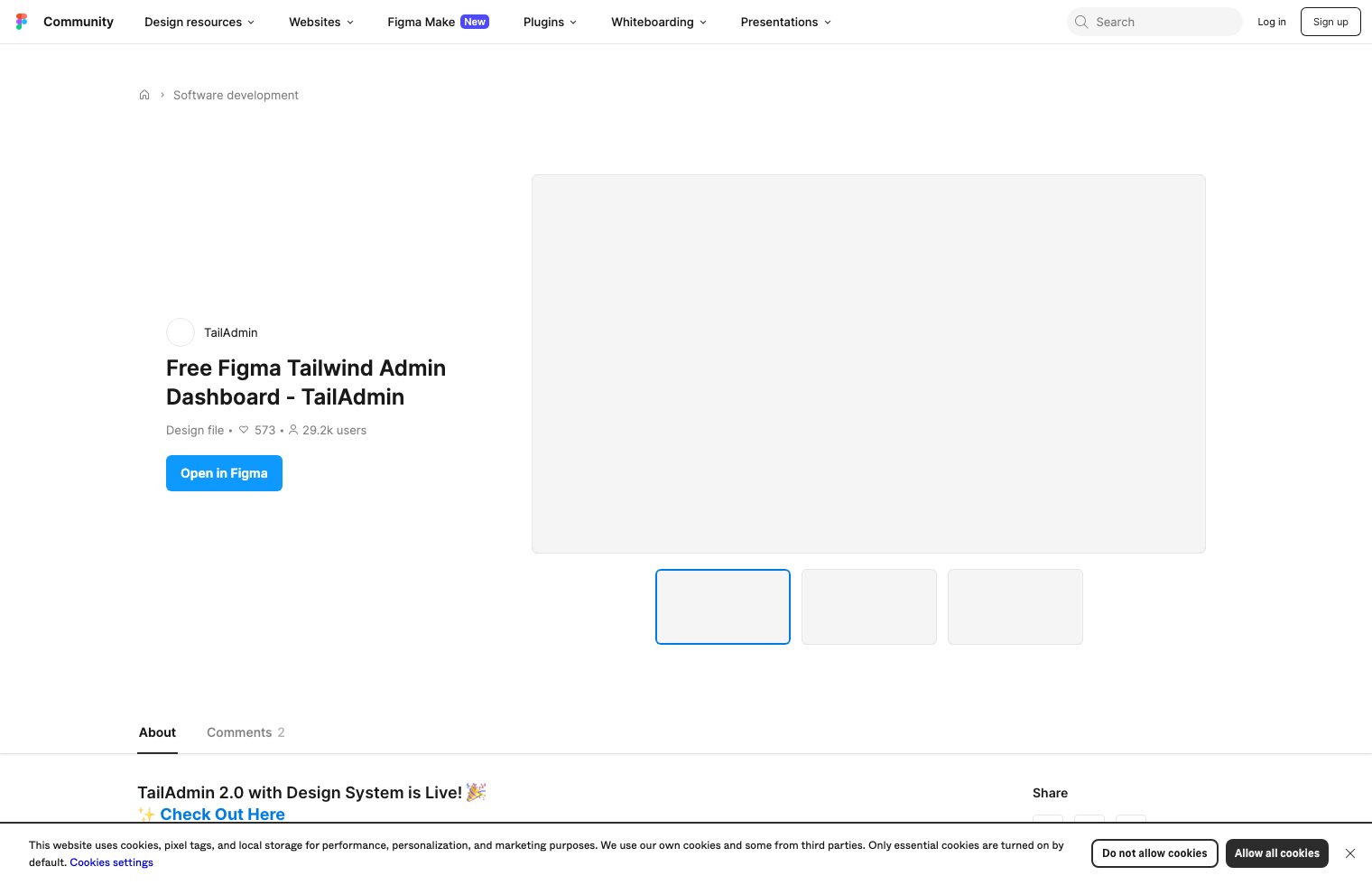Switch to the Comments tab
Image resolution: width=1372 pixels, height=885 pixels.
(239, 732)
